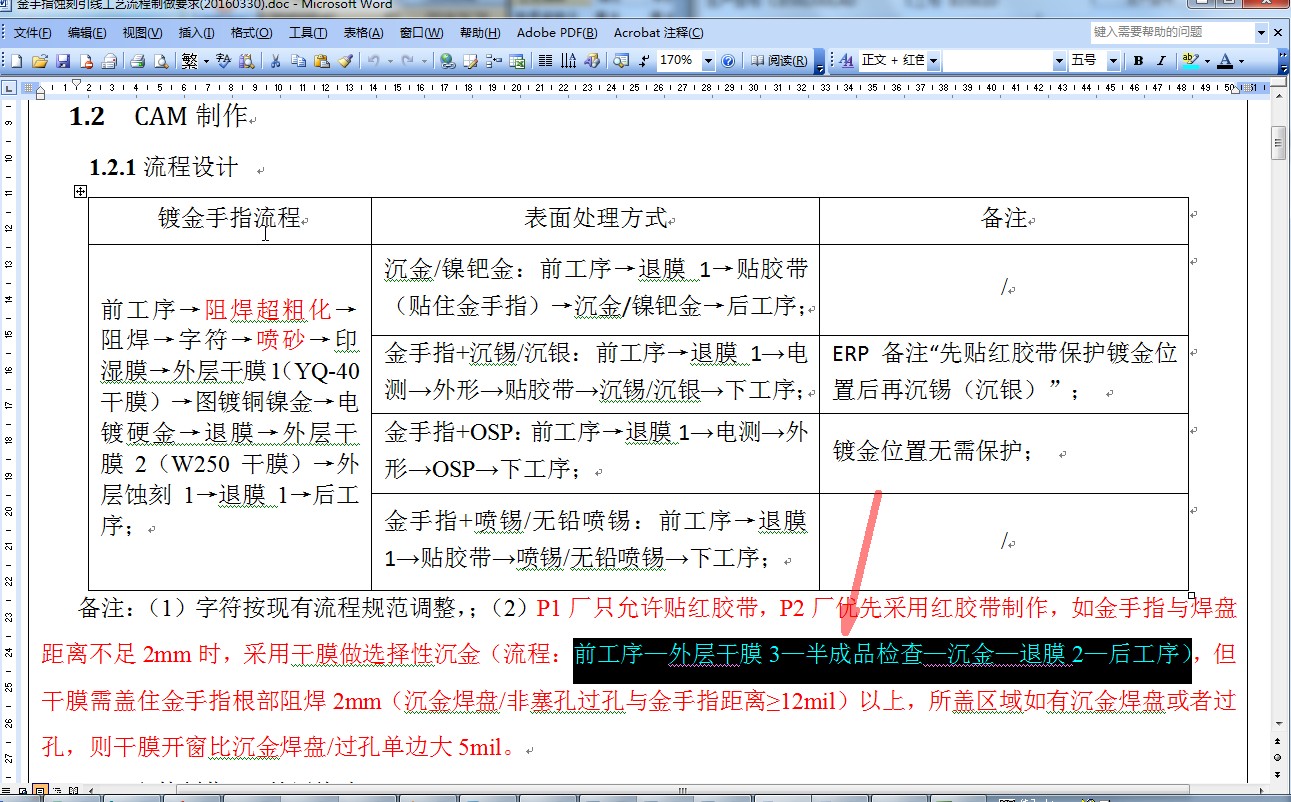Image resolution: width=1291 pixels, height=802 pixels.
Task: Apply highlight color to text
Action: tap(1190, 61)
